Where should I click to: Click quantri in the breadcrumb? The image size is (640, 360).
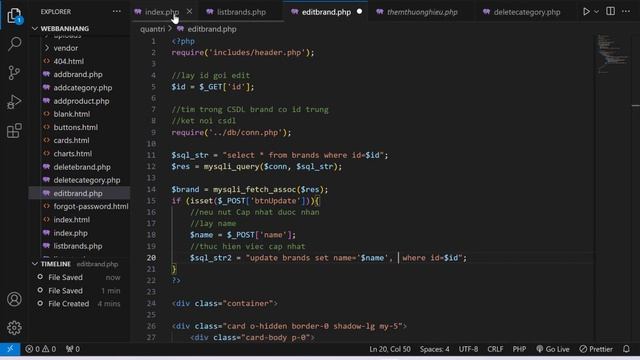[153, 29]
